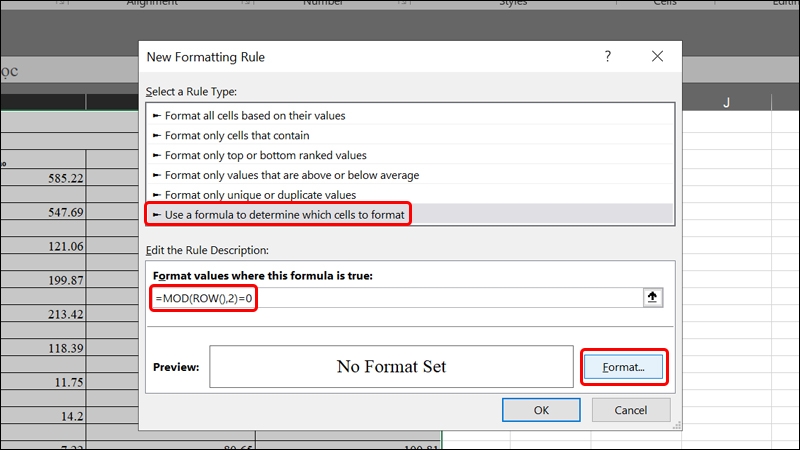Select 'Format only cells that contain' rule type
This screenshot has width=800, height=450.
click(410, 135)
